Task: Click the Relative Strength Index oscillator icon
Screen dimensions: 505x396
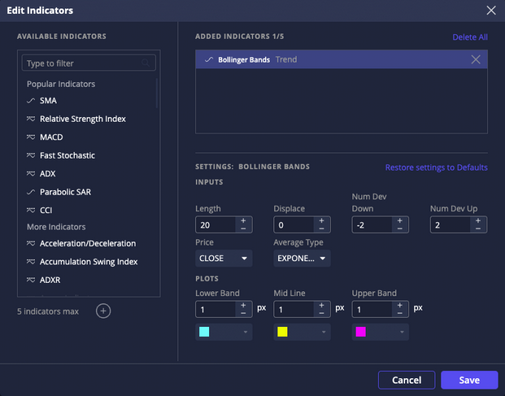Action: pyautogui.click(x=31, y=119)
